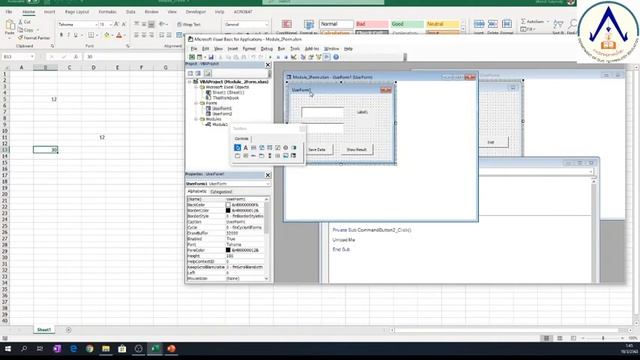
Task: Open the number format dropdown showing General
Action: pos(267,24)
